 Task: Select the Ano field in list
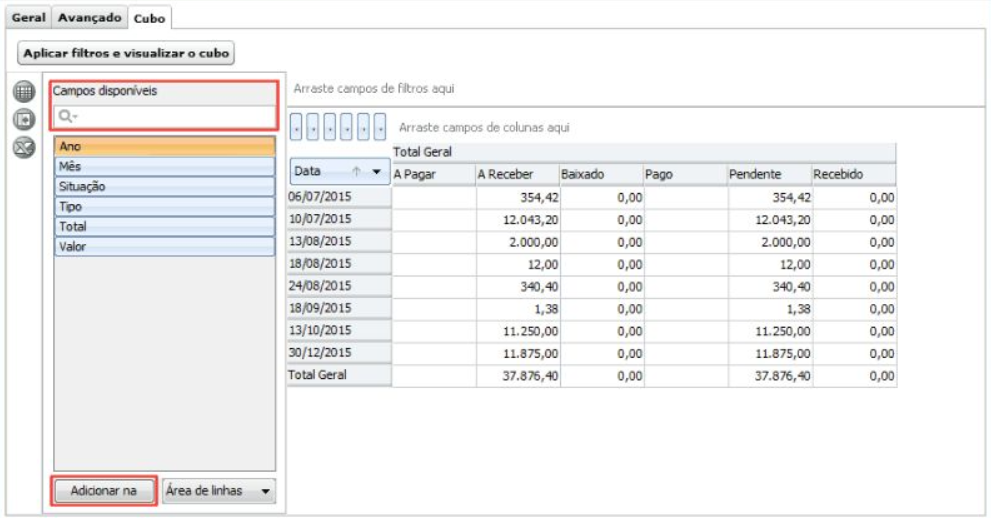coord(165,147)
